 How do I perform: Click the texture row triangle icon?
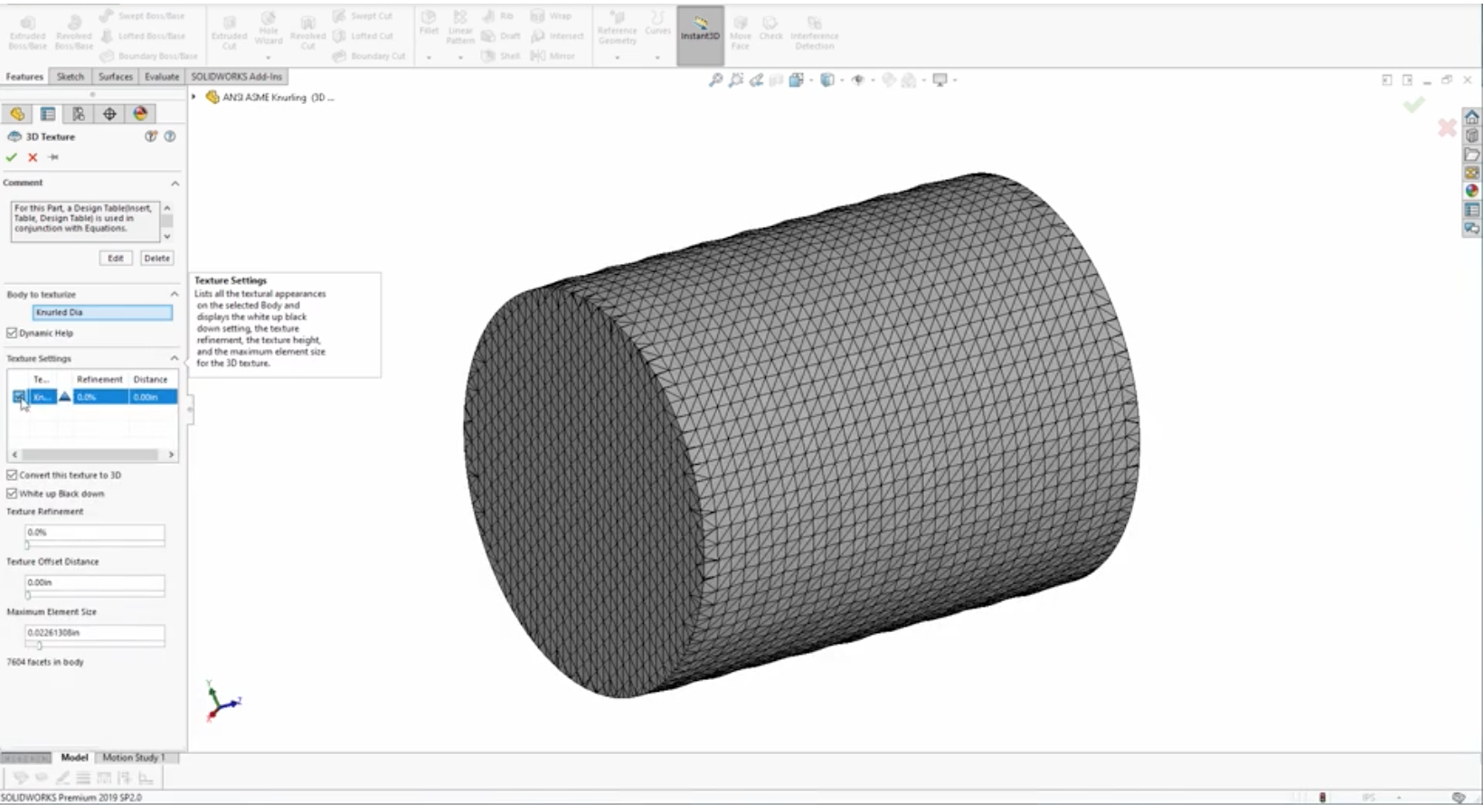pos(65,397)
